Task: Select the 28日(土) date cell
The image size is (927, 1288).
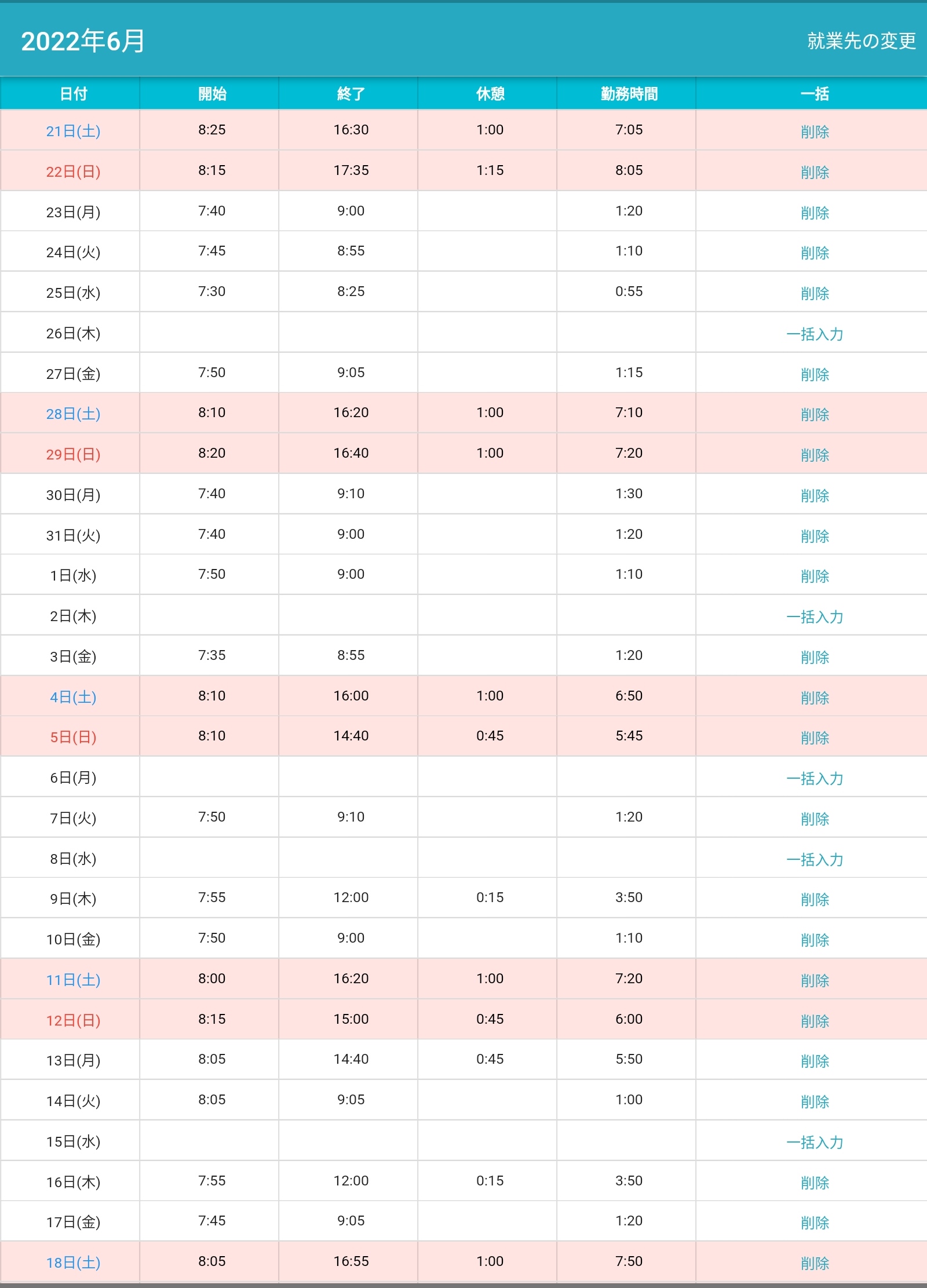Action: pyautogui.click(x=73, y=414)
